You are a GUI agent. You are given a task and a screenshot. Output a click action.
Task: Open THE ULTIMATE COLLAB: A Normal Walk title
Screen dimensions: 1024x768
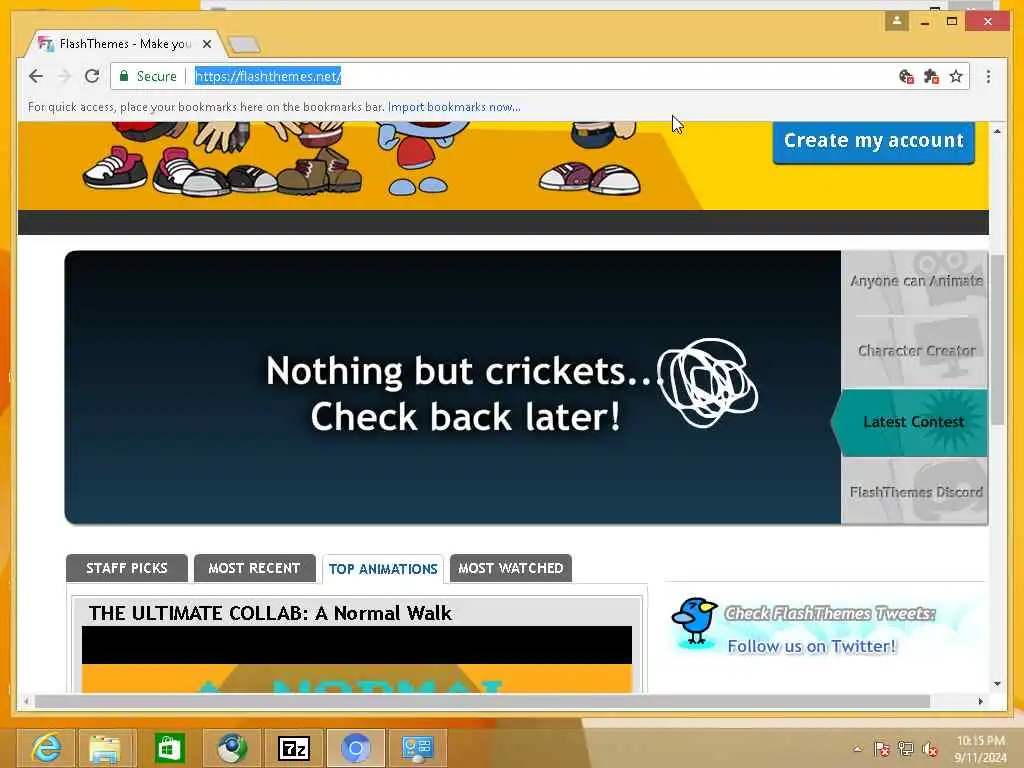(270, 613)
